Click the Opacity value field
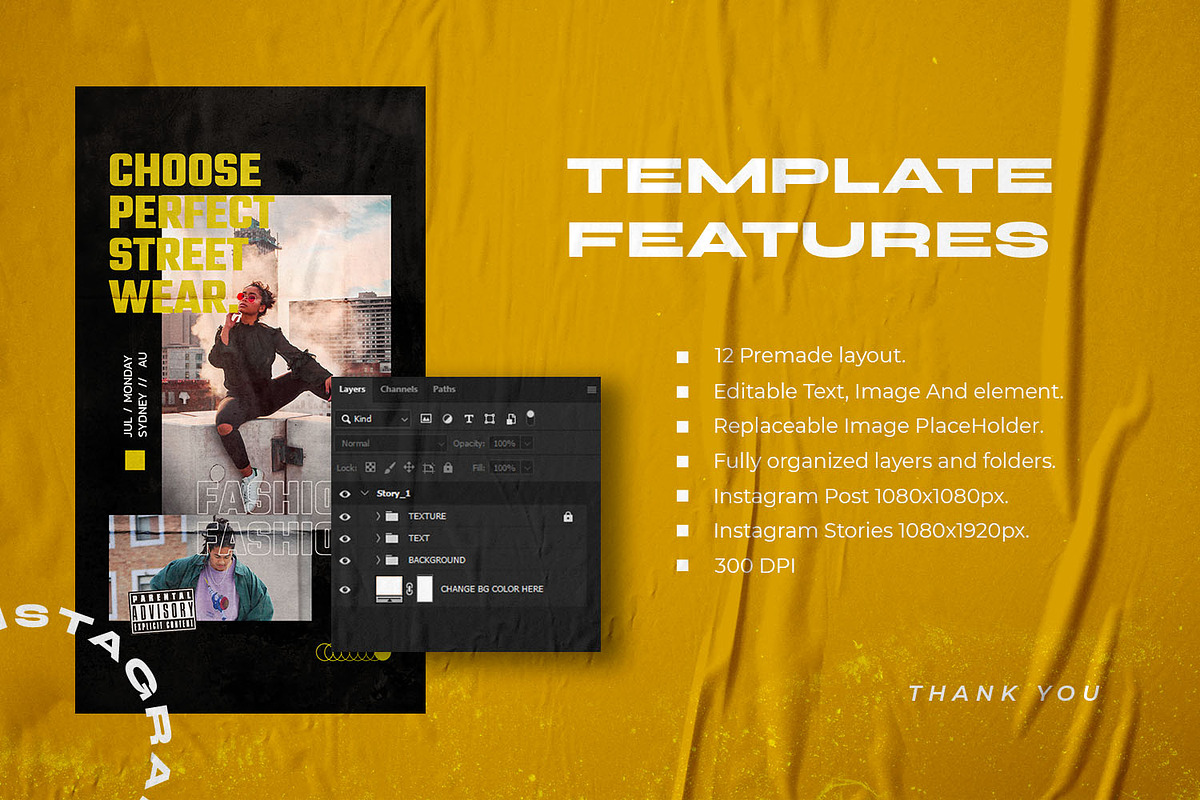1200x800 pixels. 505,443
